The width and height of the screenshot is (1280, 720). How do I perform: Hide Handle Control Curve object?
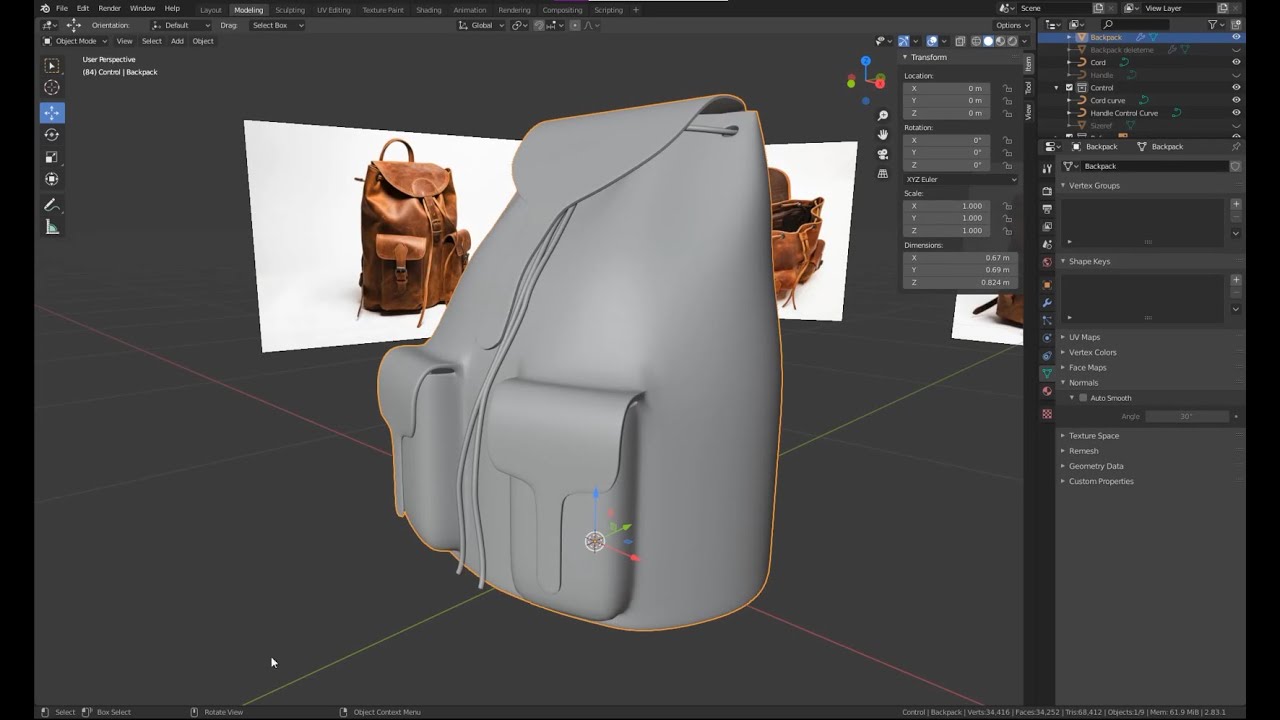tap(1236, 113)
